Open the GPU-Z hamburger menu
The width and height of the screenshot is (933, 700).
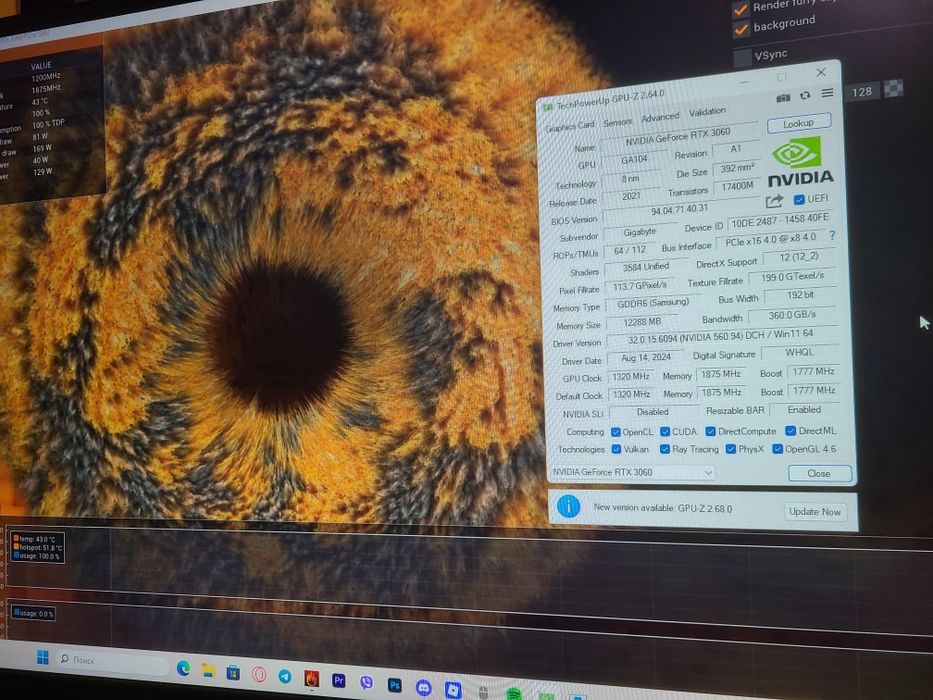827,93
